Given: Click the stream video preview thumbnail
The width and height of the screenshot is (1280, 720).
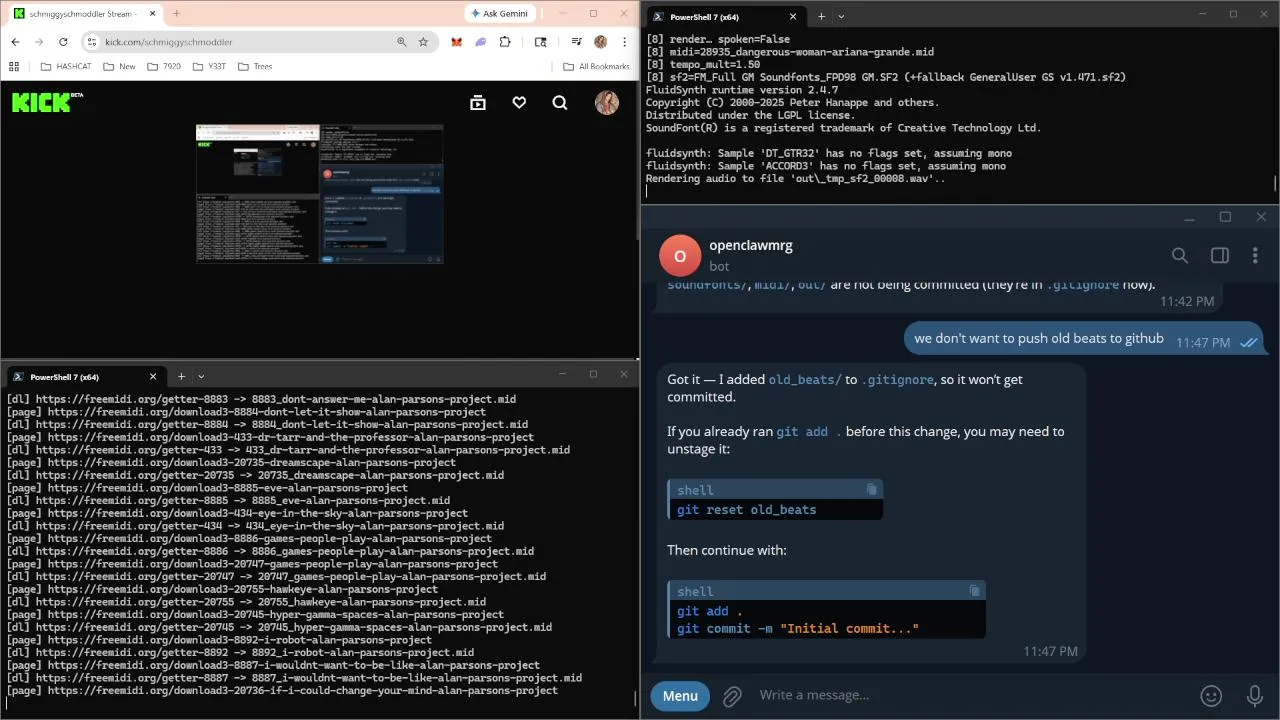Looking at the screenshot, I should click(x=319, y=194).
